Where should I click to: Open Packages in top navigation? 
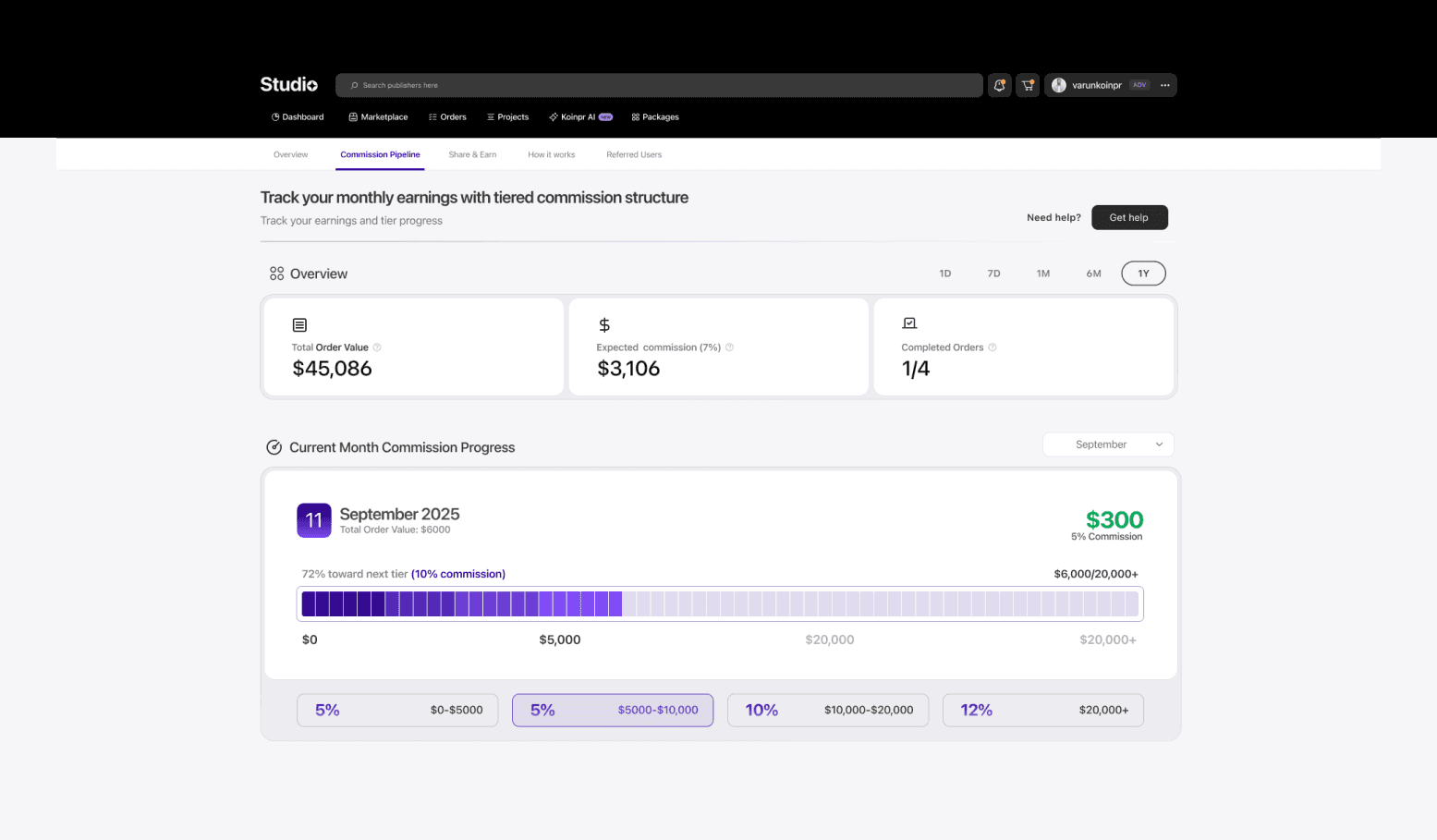tap(655, 117)
